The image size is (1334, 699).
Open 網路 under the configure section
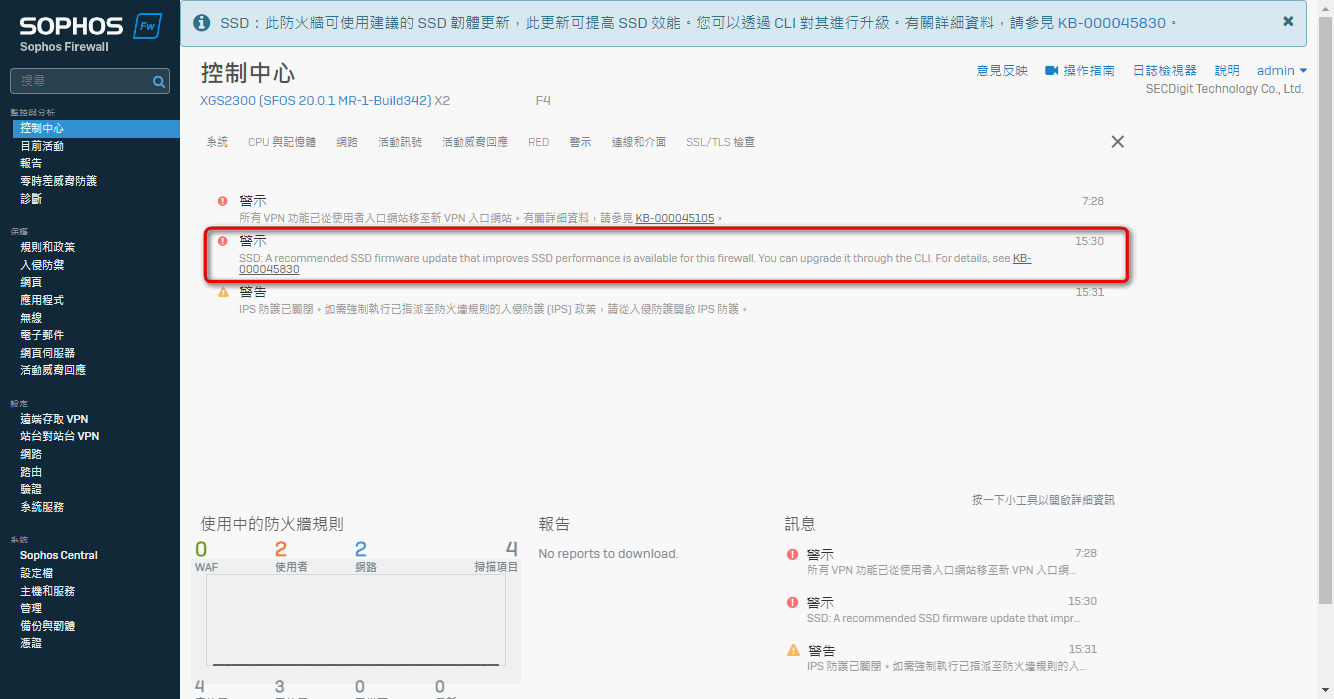[x=31, y=454]
